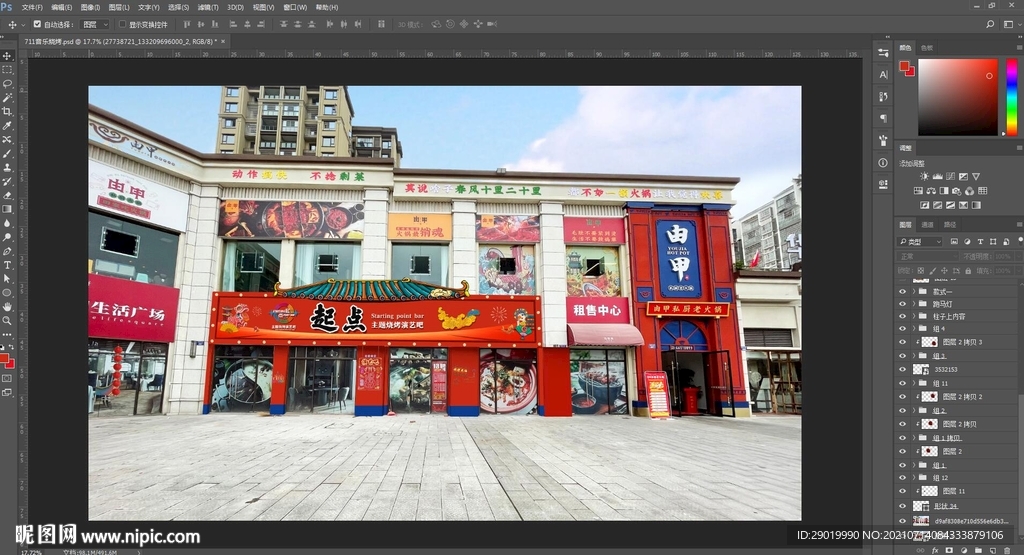Switch to the 通道 tab
1024x555 pixels.
[x=927, y=225]
